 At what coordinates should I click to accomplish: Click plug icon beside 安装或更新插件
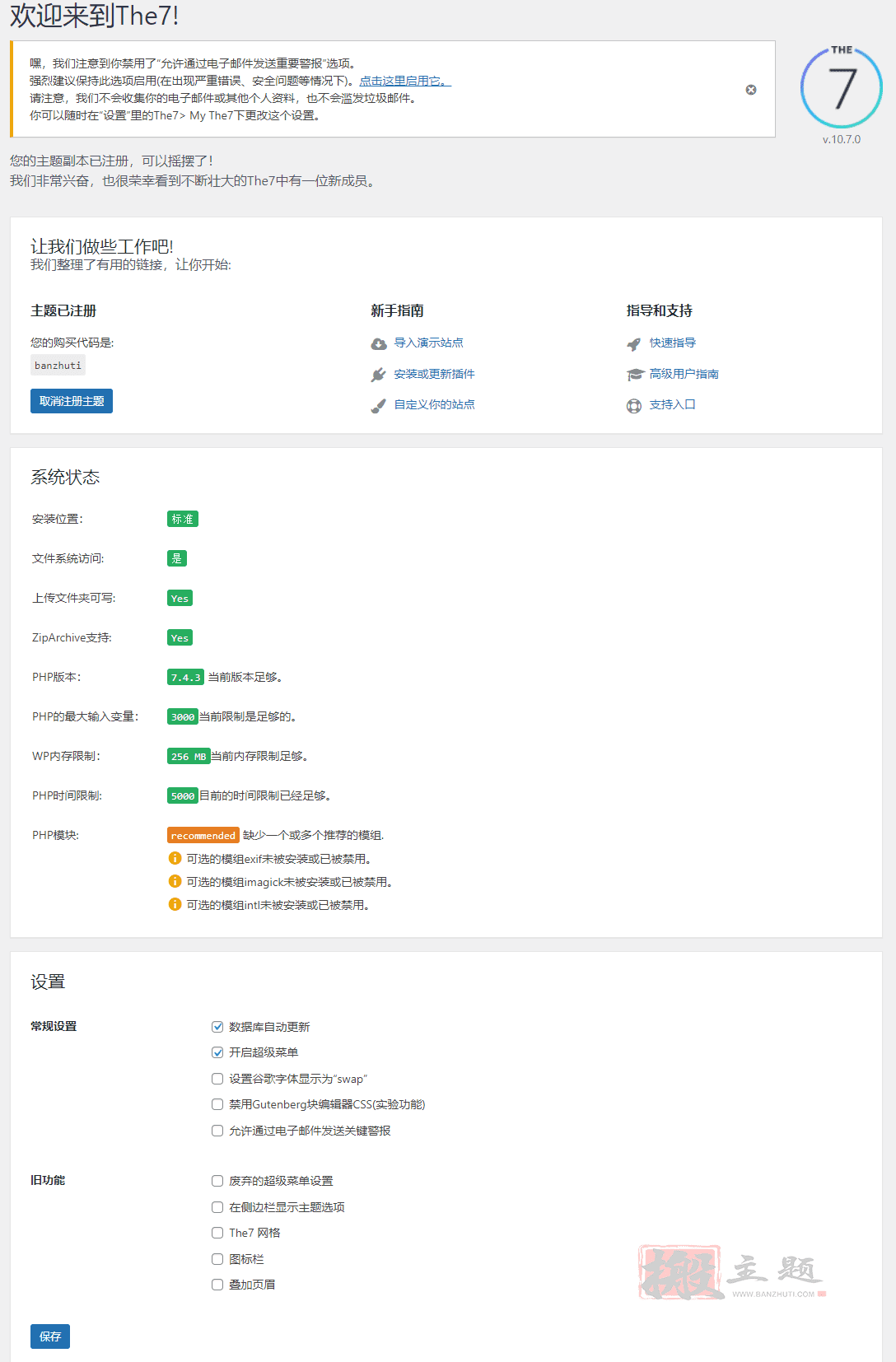point(379,375)
